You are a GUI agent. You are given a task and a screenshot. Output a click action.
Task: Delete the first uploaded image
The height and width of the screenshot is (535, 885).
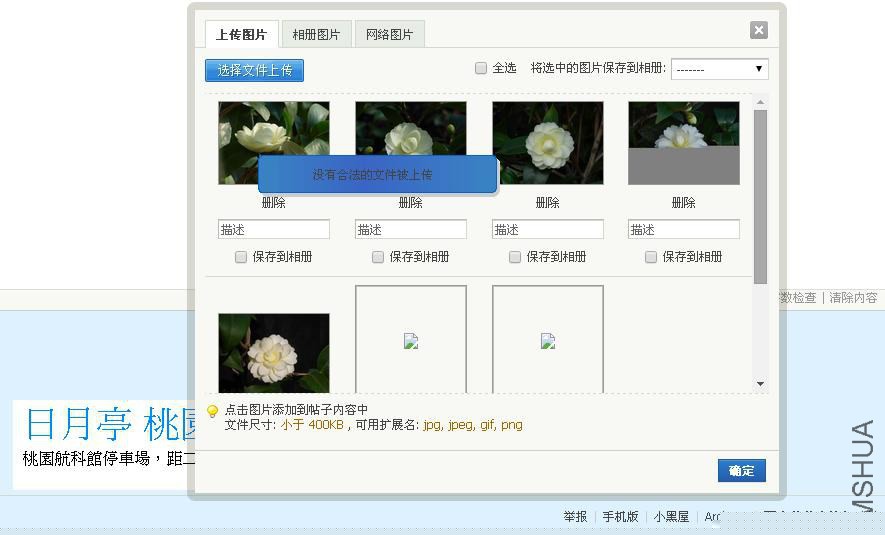coord(274,203)
